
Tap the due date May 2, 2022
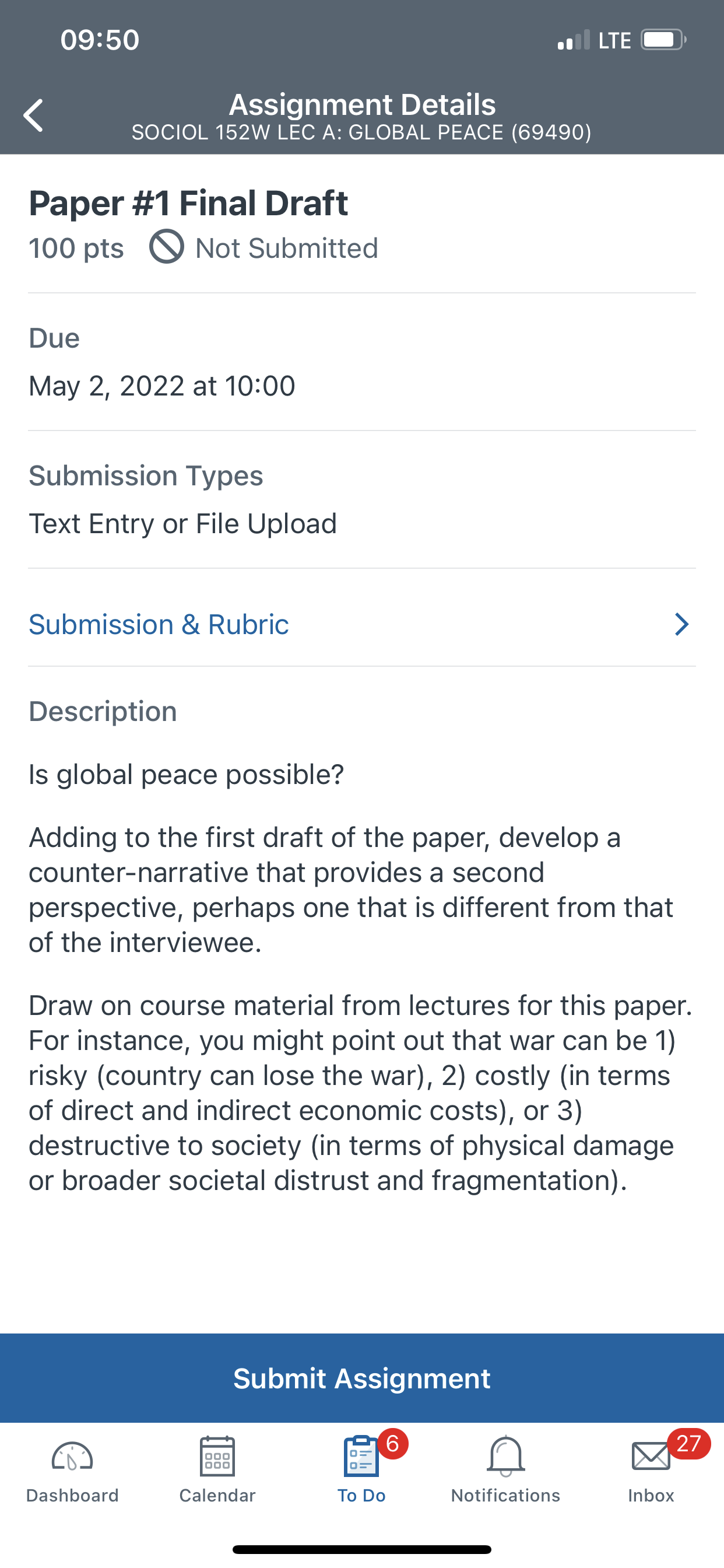pyautogui.click(x=162, y=386)
